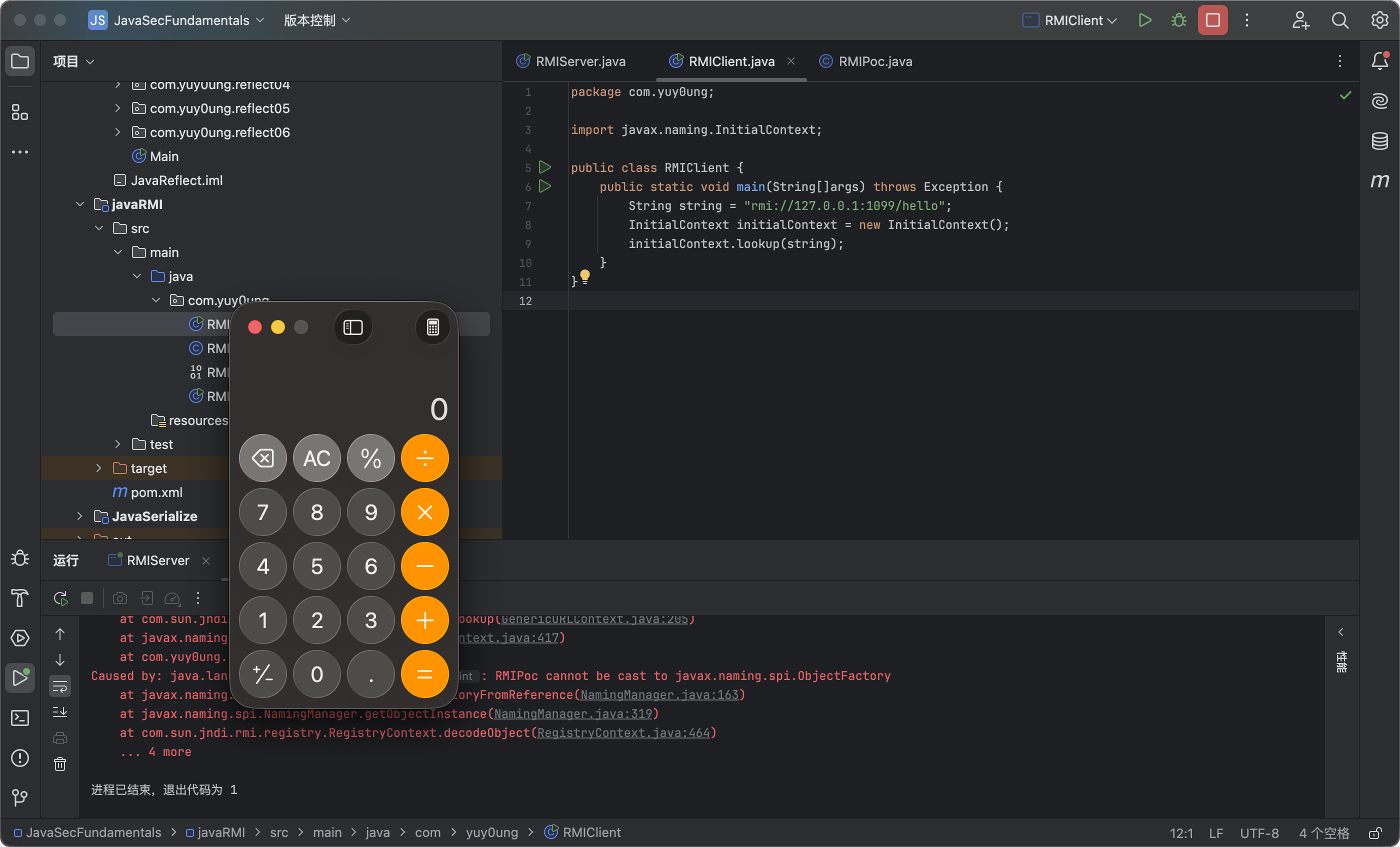The height and width of the screenshot is (847, 1400).
Task: Open the Git branches tool icon
Action: (x=20, y=797)
